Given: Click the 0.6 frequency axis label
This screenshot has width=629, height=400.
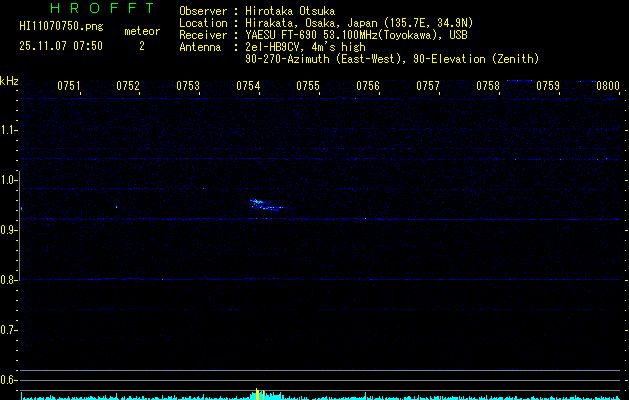Looking at the screenshot, I should [9, 380].
